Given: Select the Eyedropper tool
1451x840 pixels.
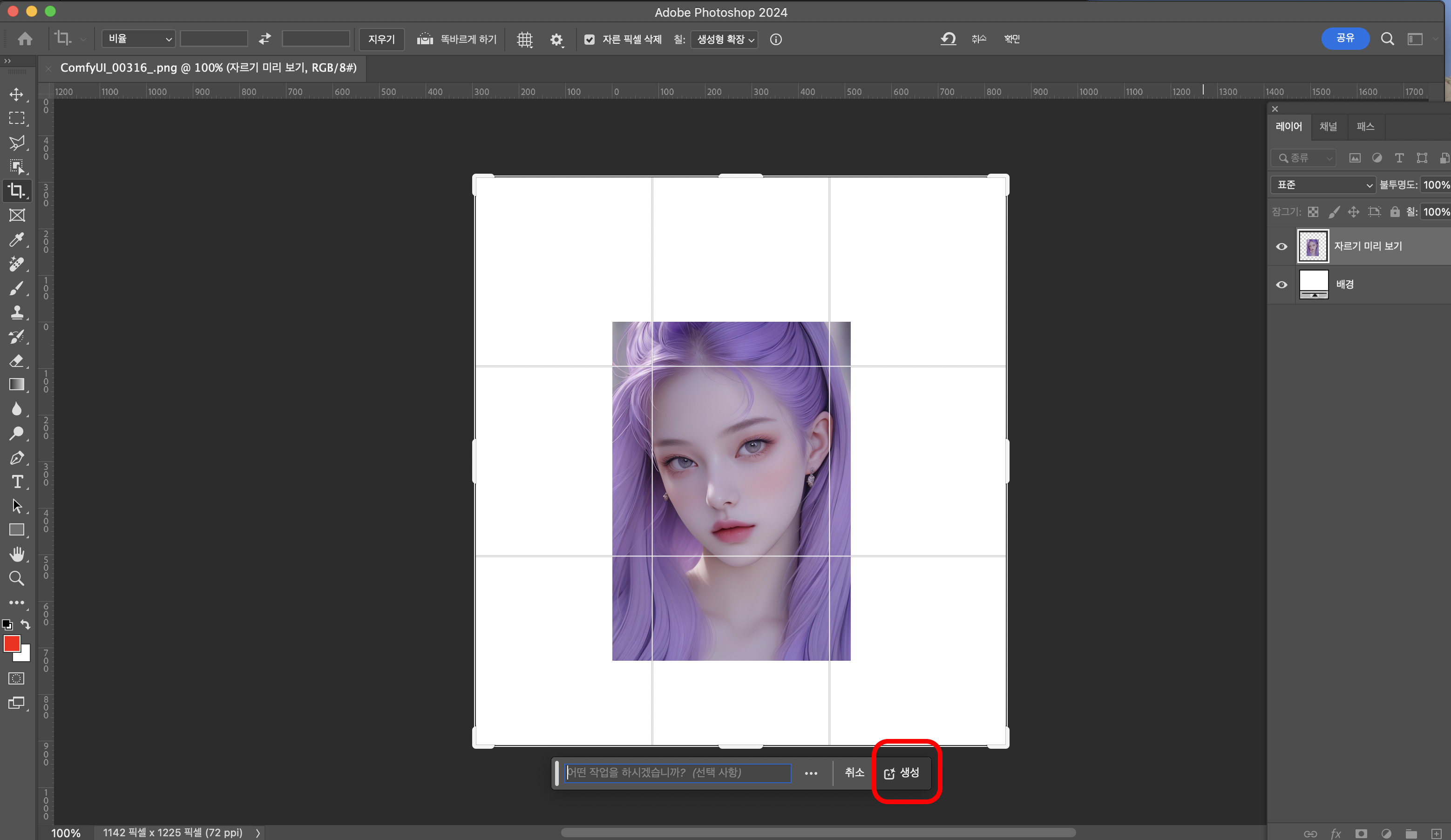Looking at the screenshot, I should tap(16, 239).
